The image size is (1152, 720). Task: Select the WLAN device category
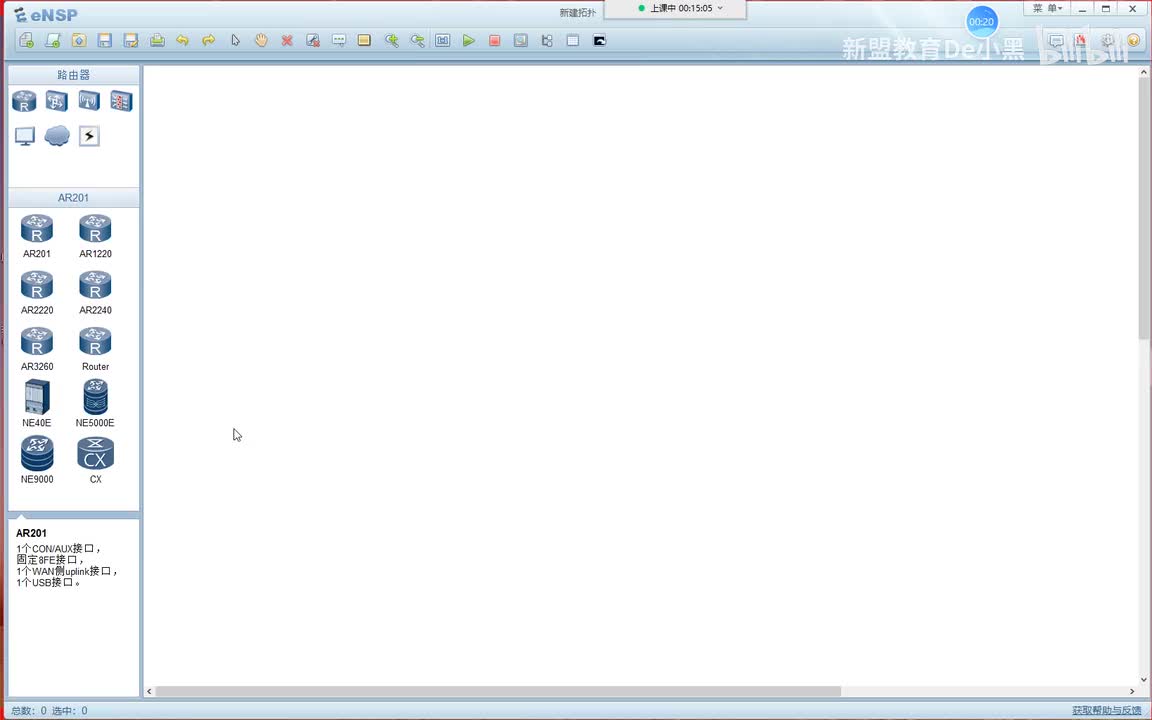click(89, 101)
